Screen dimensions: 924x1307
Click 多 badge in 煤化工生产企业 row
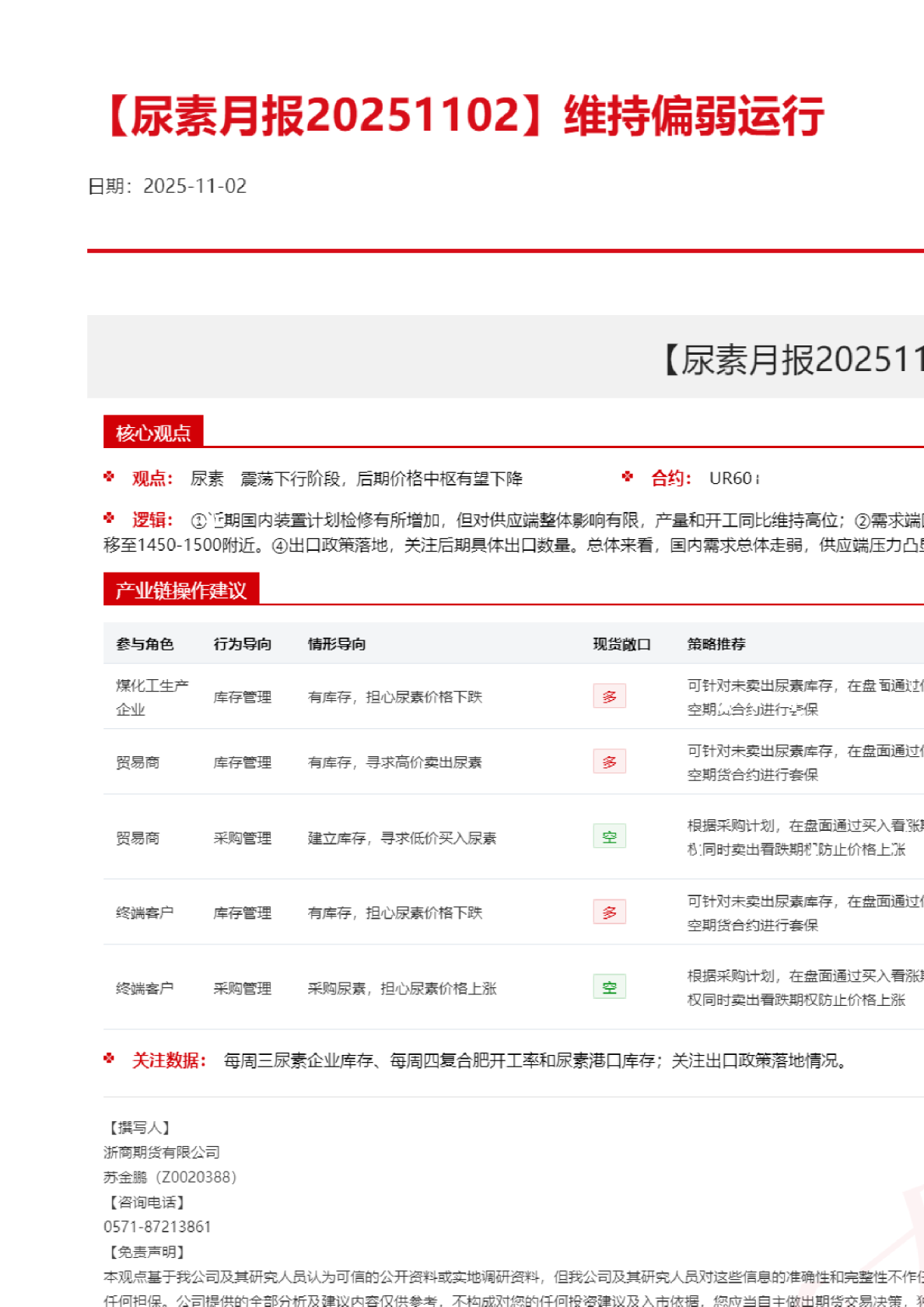[609, 696]
